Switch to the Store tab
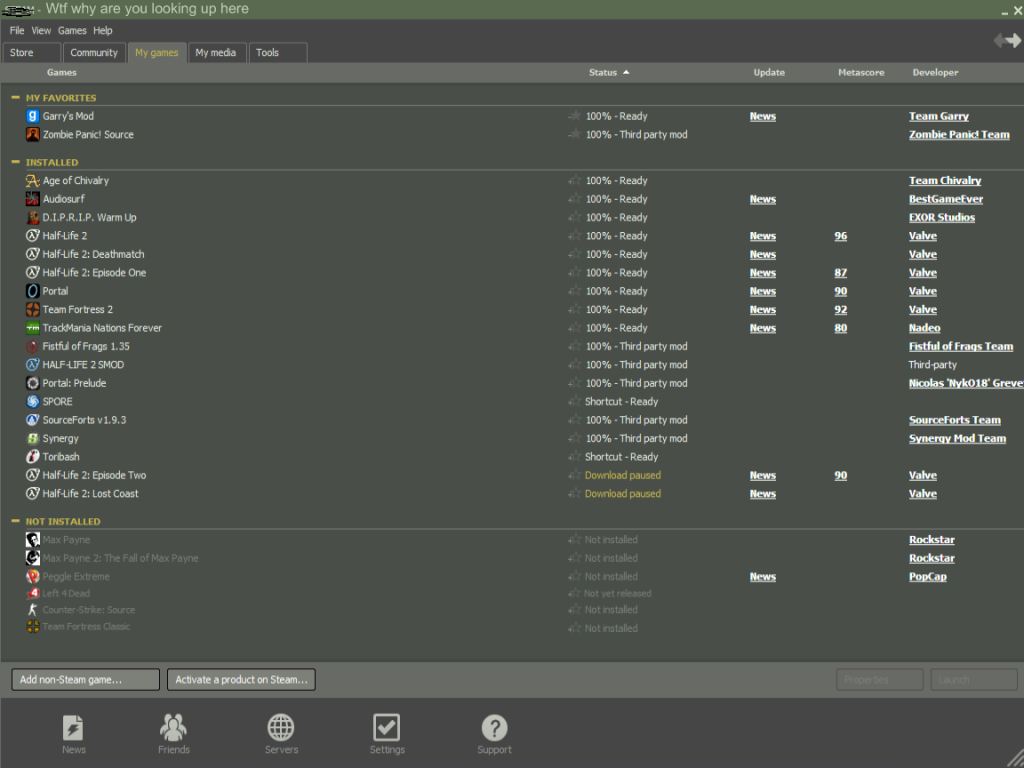 pyautogui.click(x=31, y=53)
